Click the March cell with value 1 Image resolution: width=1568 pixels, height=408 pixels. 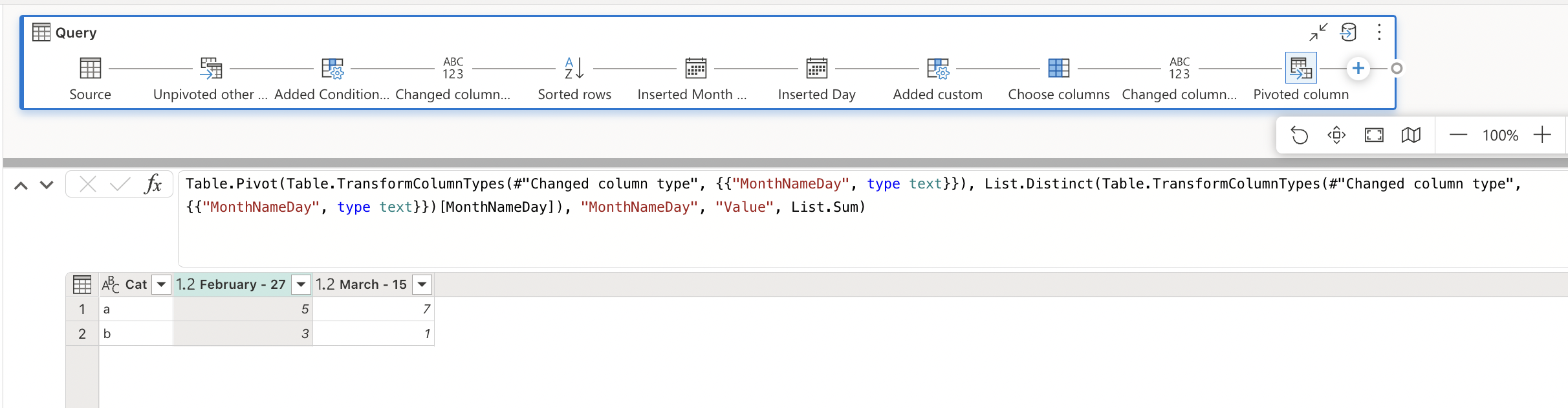pos(373,334)
